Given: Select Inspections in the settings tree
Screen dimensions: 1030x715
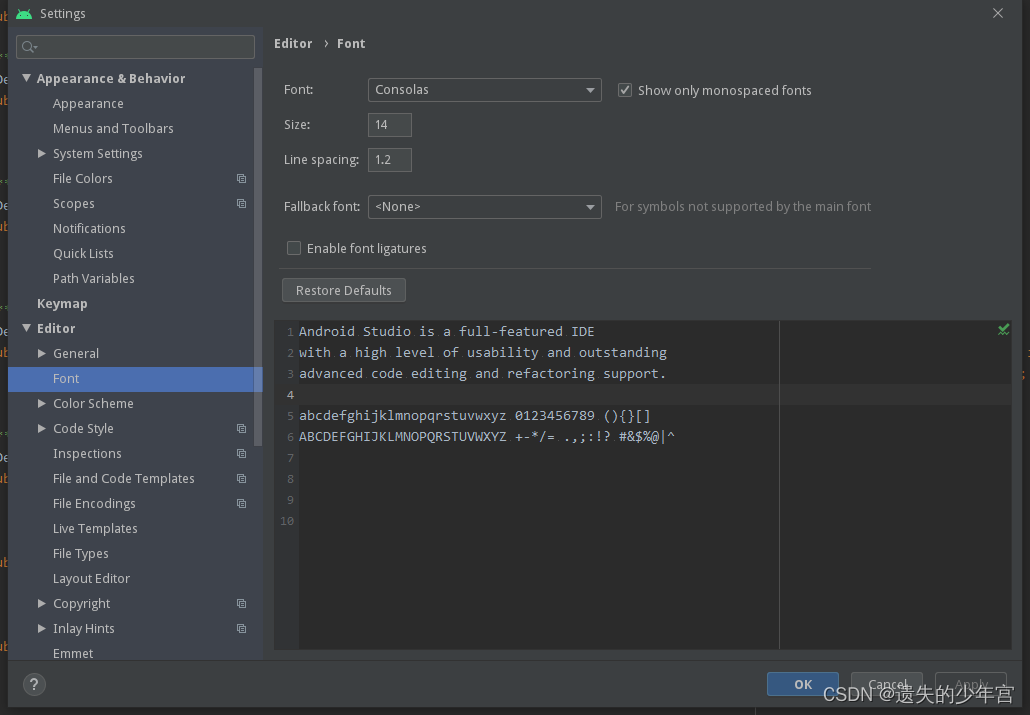Looking at the screenshot, I should click(x=87, y=453).
